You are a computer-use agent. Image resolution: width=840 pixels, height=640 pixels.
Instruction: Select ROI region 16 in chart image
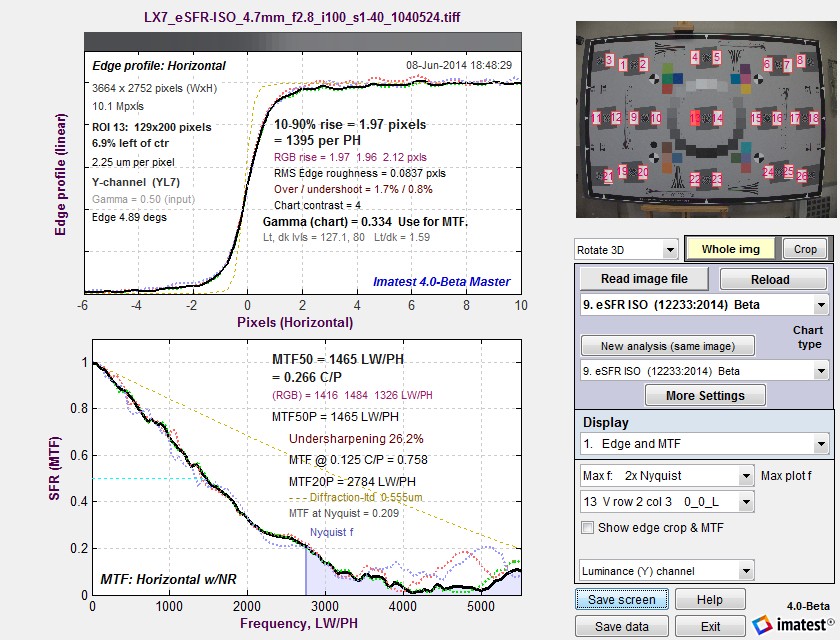777,118
